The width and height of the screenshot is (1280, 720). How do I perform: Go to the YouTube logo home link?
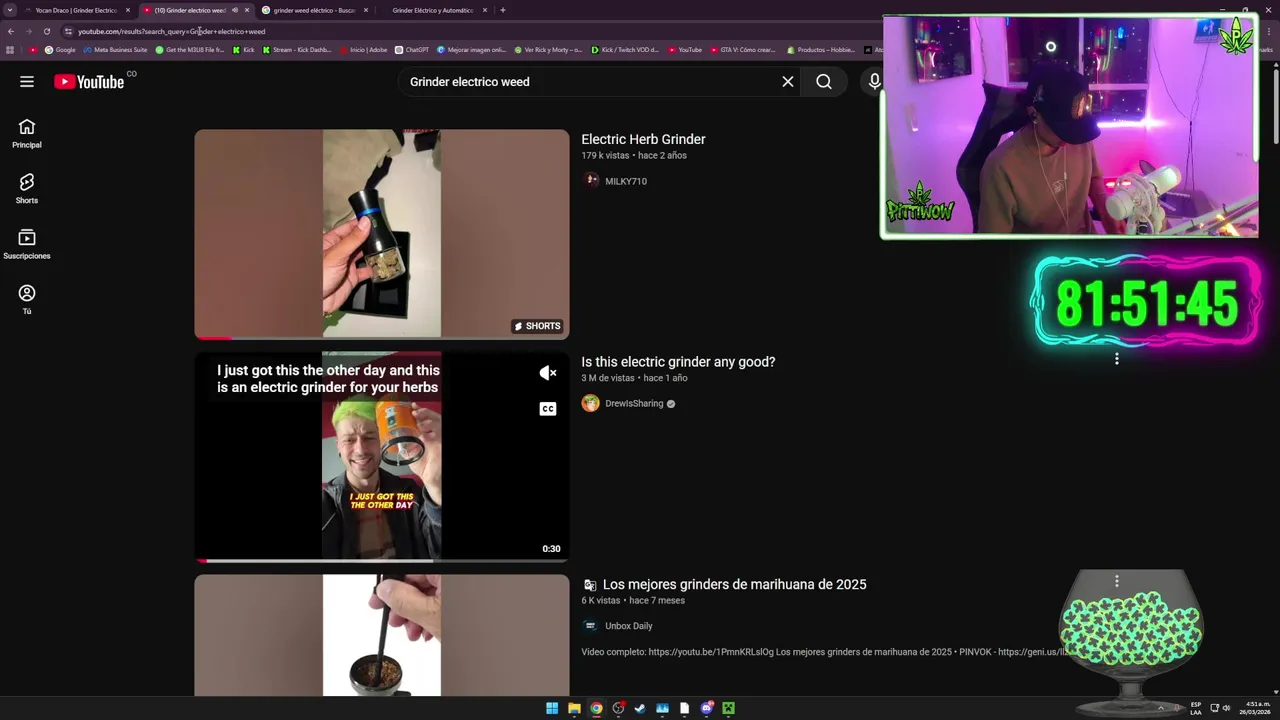[89, 82]
